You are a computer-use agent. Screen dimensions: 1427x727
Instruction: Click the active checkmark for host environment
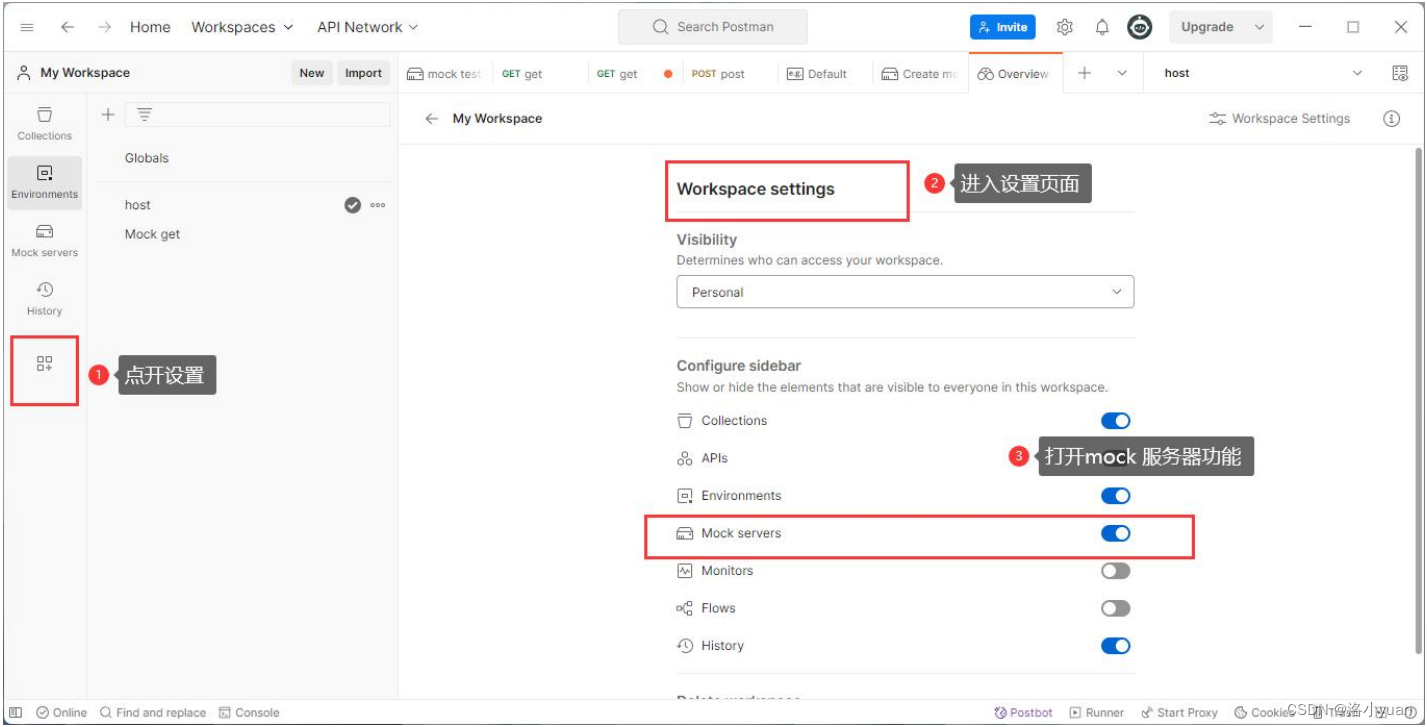pyautogui.click(x=352, y=205)
